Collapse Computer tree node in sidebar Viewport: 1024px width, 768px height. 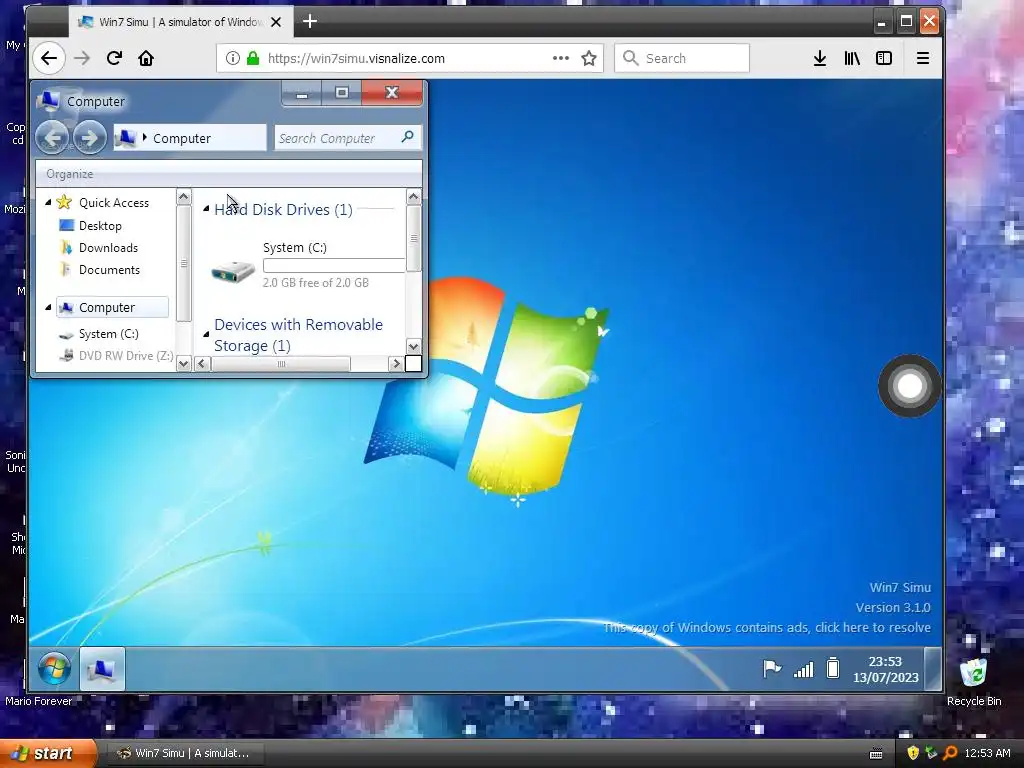(48, 307)
